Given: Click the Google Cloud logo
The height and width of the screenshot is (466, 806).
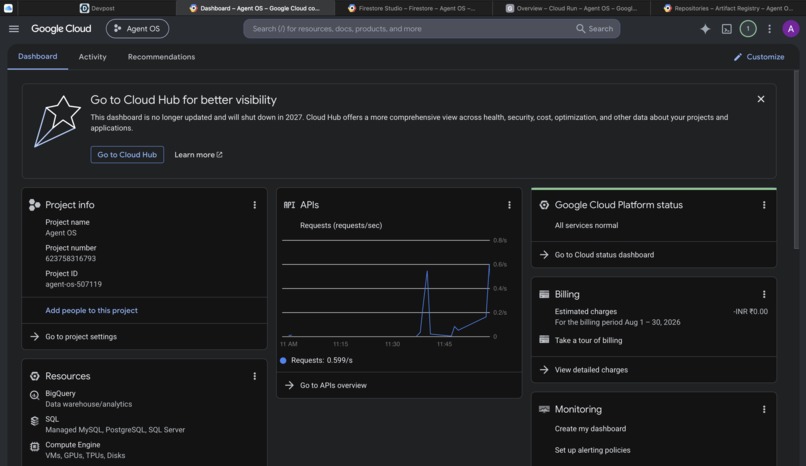Looking at the screenshot, I should (x=61, y=29).
